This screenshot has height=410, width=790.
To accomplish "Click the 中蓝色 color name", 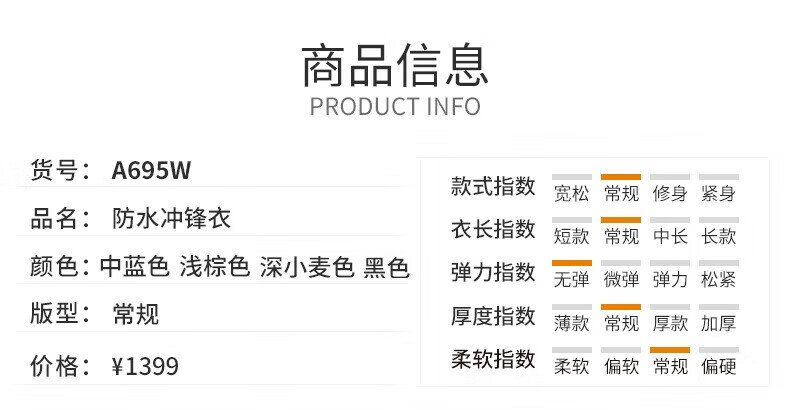I will pyautogui.click(x=134, y=267).
